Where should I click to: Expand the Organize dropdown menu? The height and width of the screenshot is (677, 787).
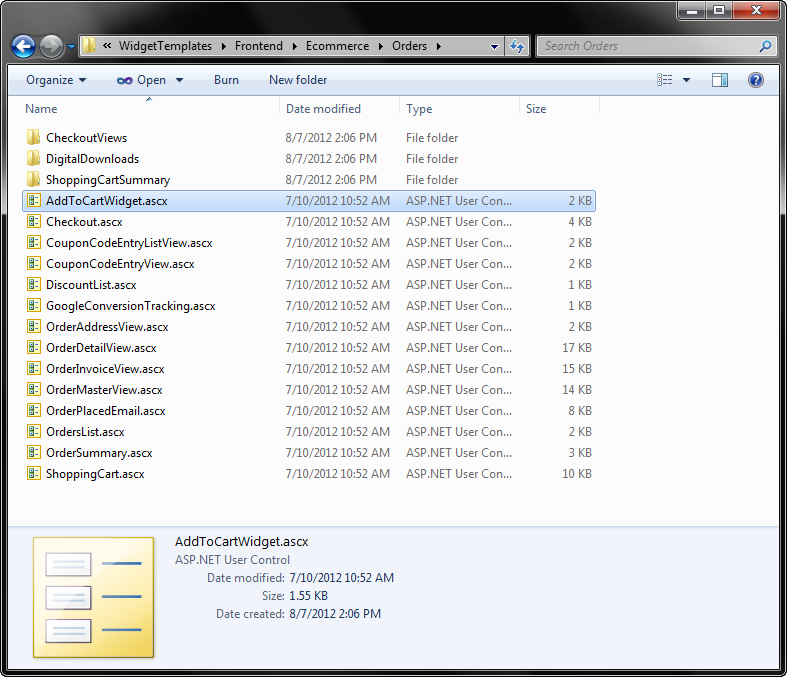(56, 80)
